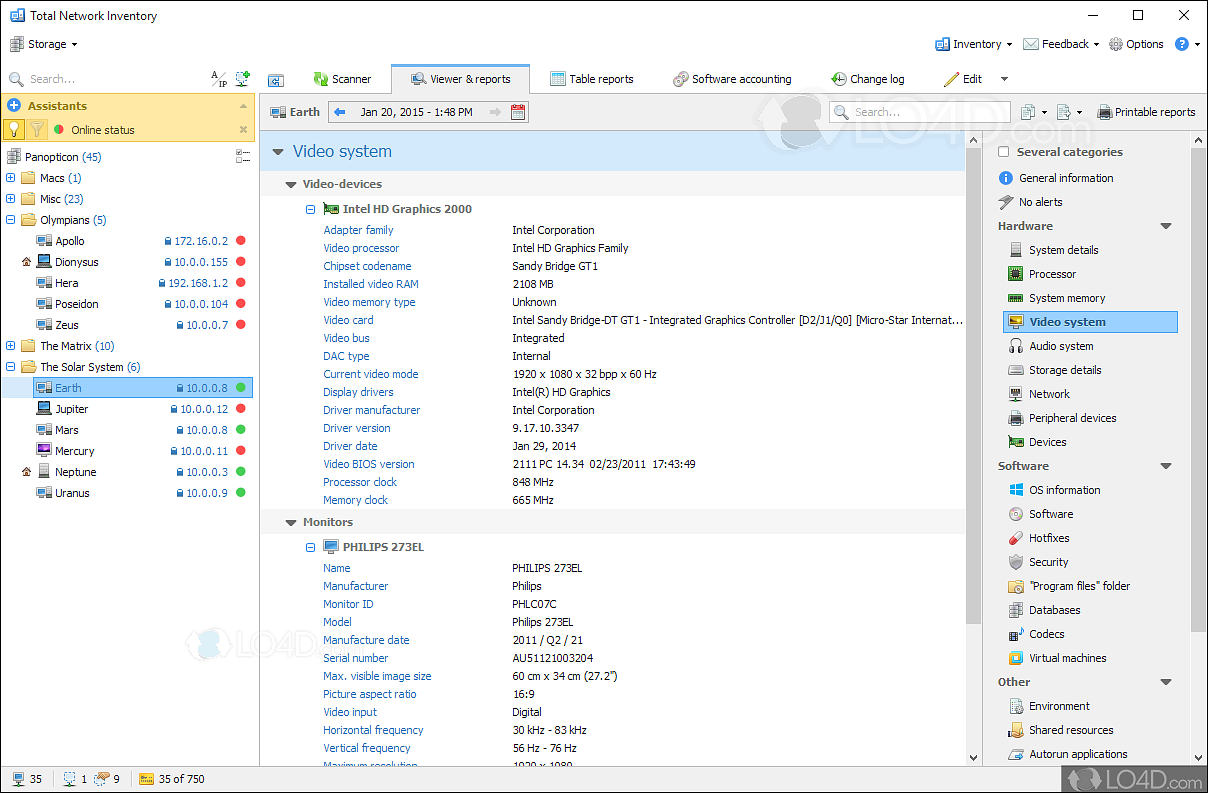Screen dimensions: 1208x793
Task: Click the A/IP display toggle icon
Action: [x=218, y=79]
